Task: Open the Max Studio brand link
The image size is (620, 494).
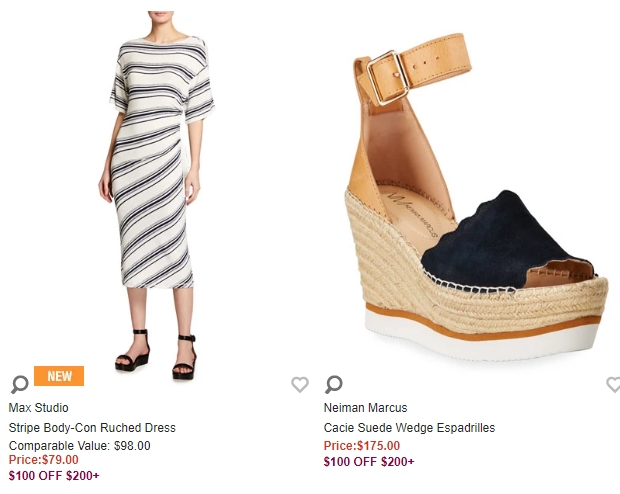Action: point(38,408)
